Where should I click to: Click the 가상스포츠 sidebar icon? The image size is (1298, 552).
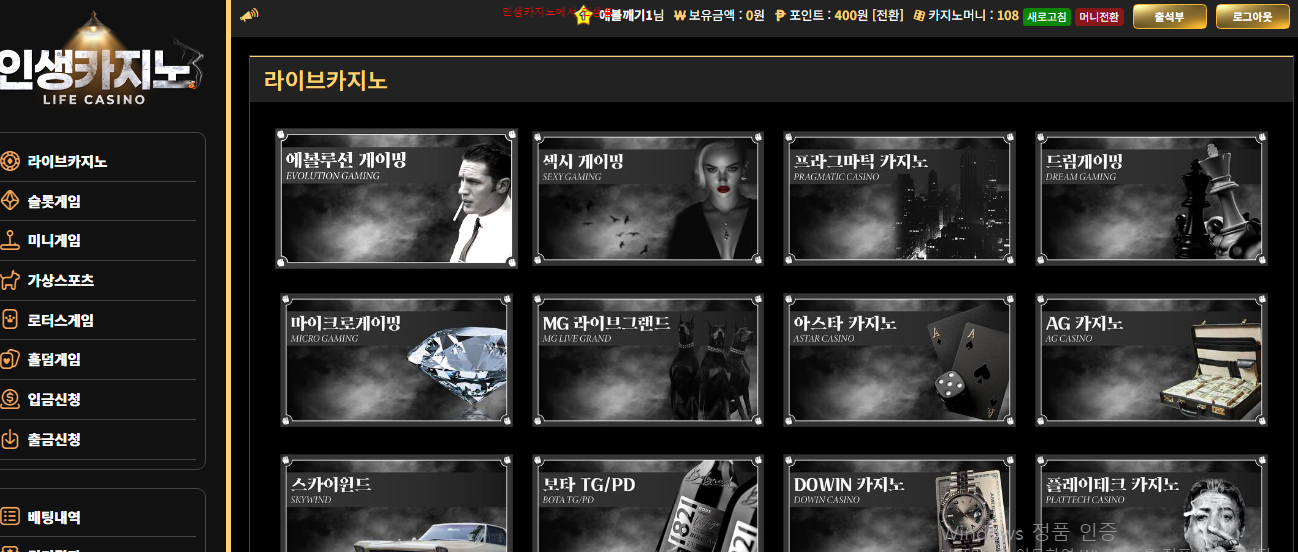coord(10,281)
